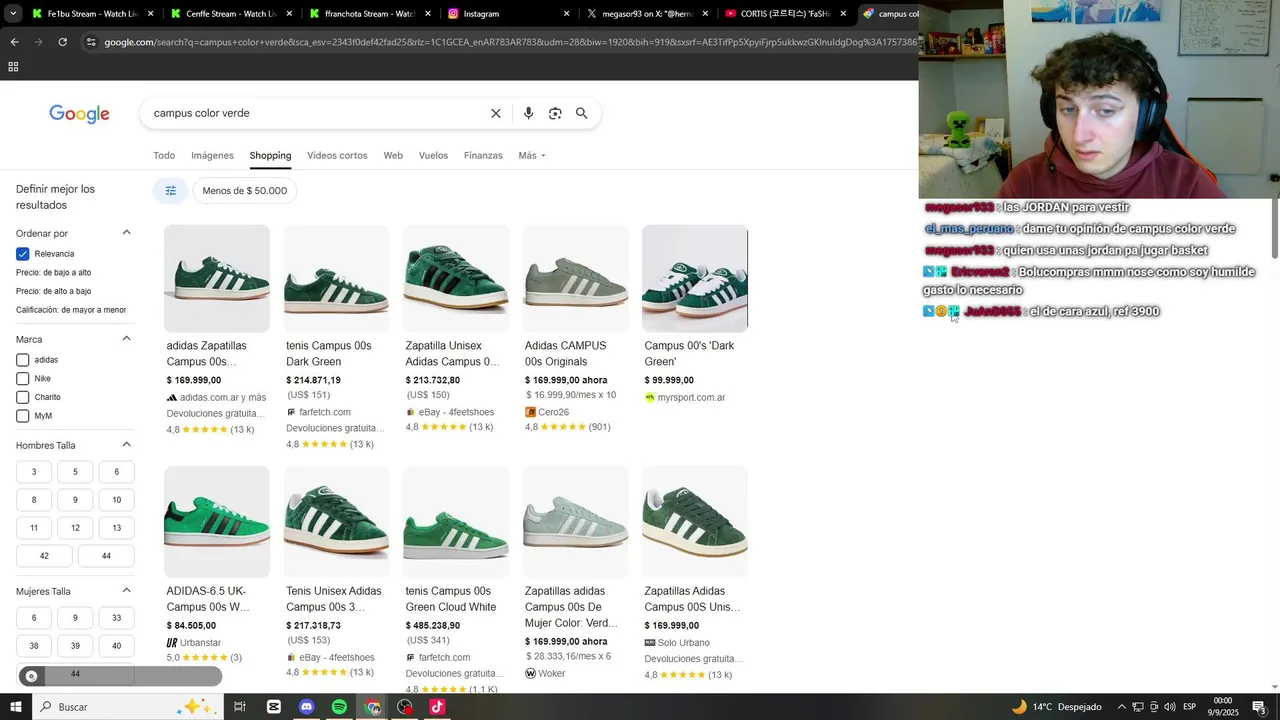Open network icon in system tray
The width and height of the screenshot is (1280, 720).
[x=1137, y=707]
